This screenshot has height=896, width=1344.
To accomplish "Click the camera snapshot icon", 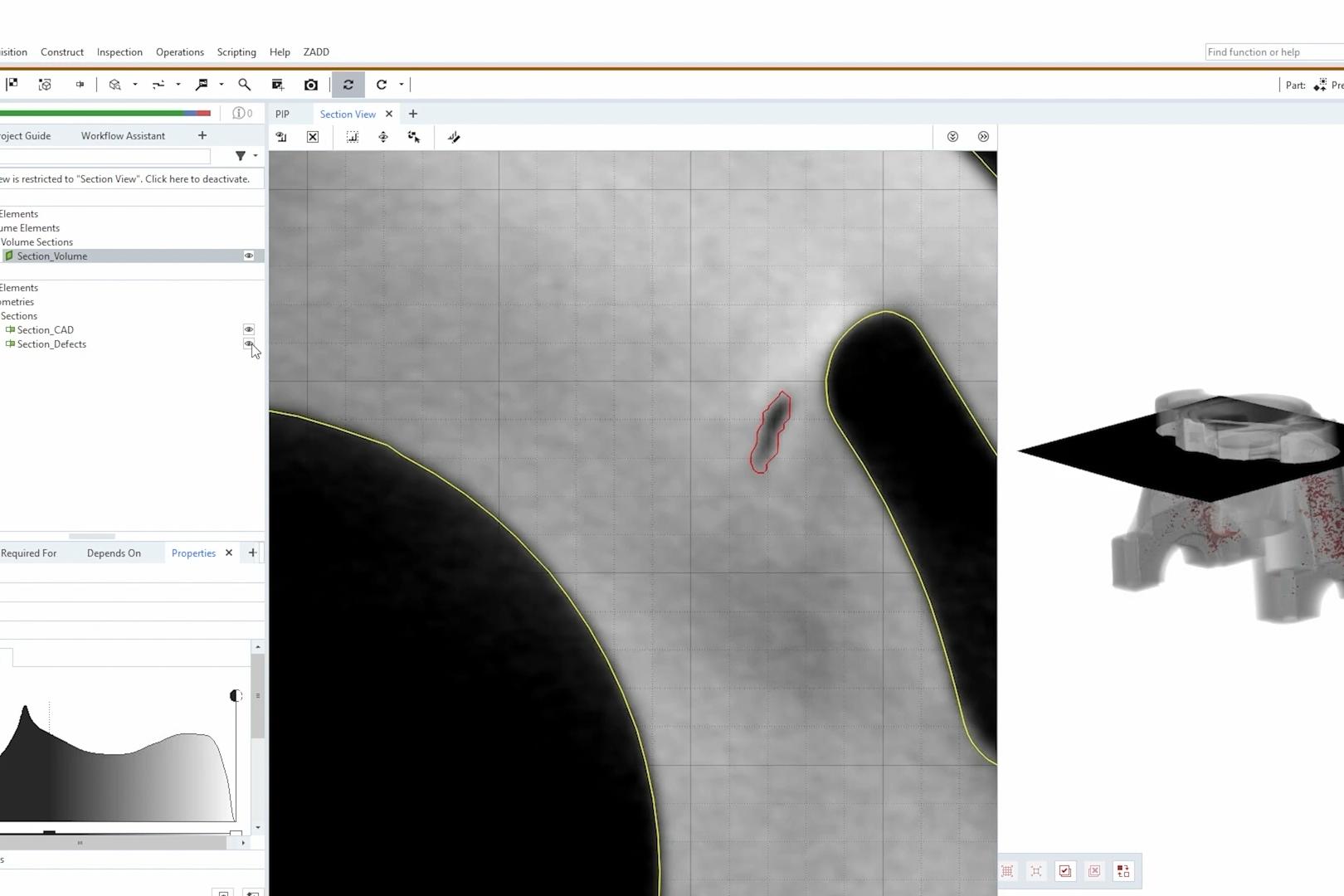I will point(311,85).
